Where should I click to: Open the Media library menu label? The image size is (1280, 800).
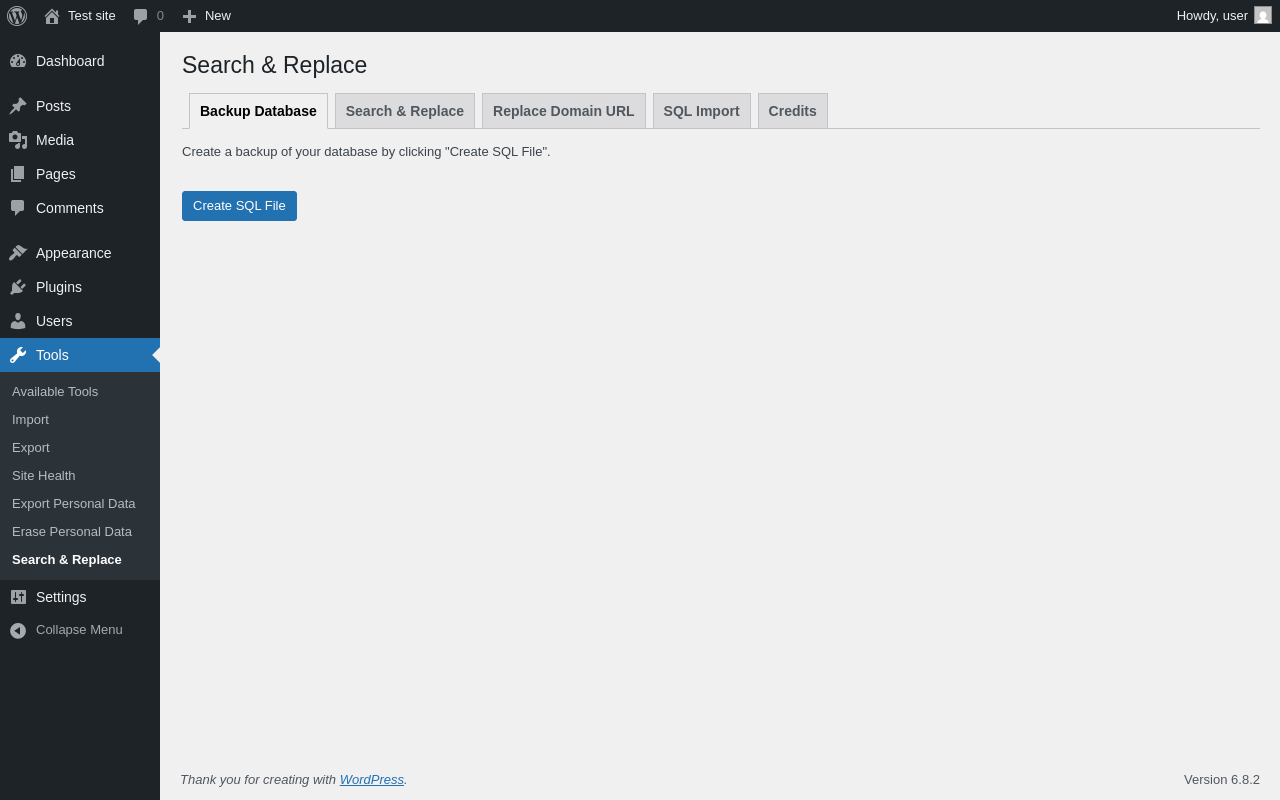click(55, 140)
